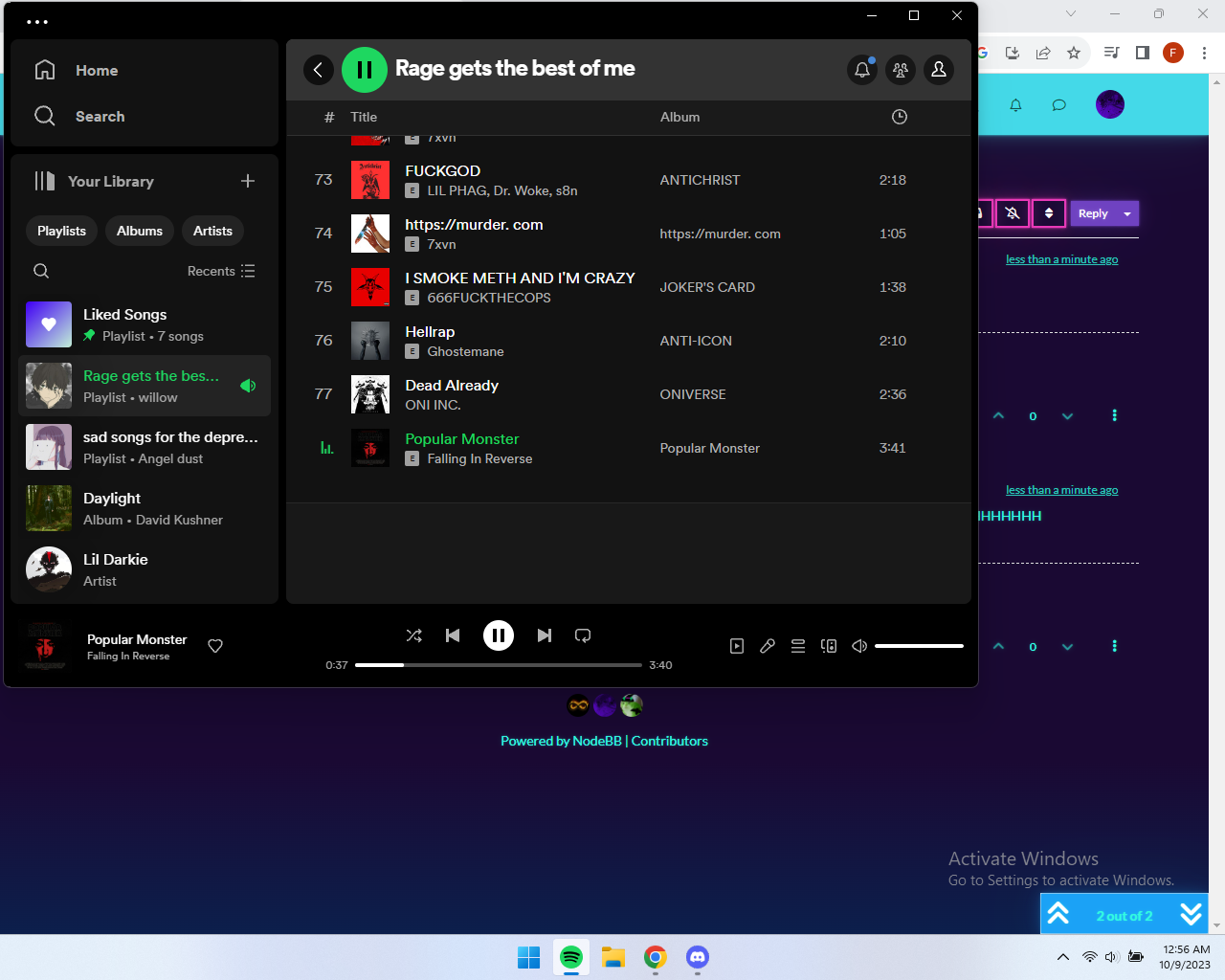
Task: Click now-playing album cover thumbnail
Action: click(44, 646)
